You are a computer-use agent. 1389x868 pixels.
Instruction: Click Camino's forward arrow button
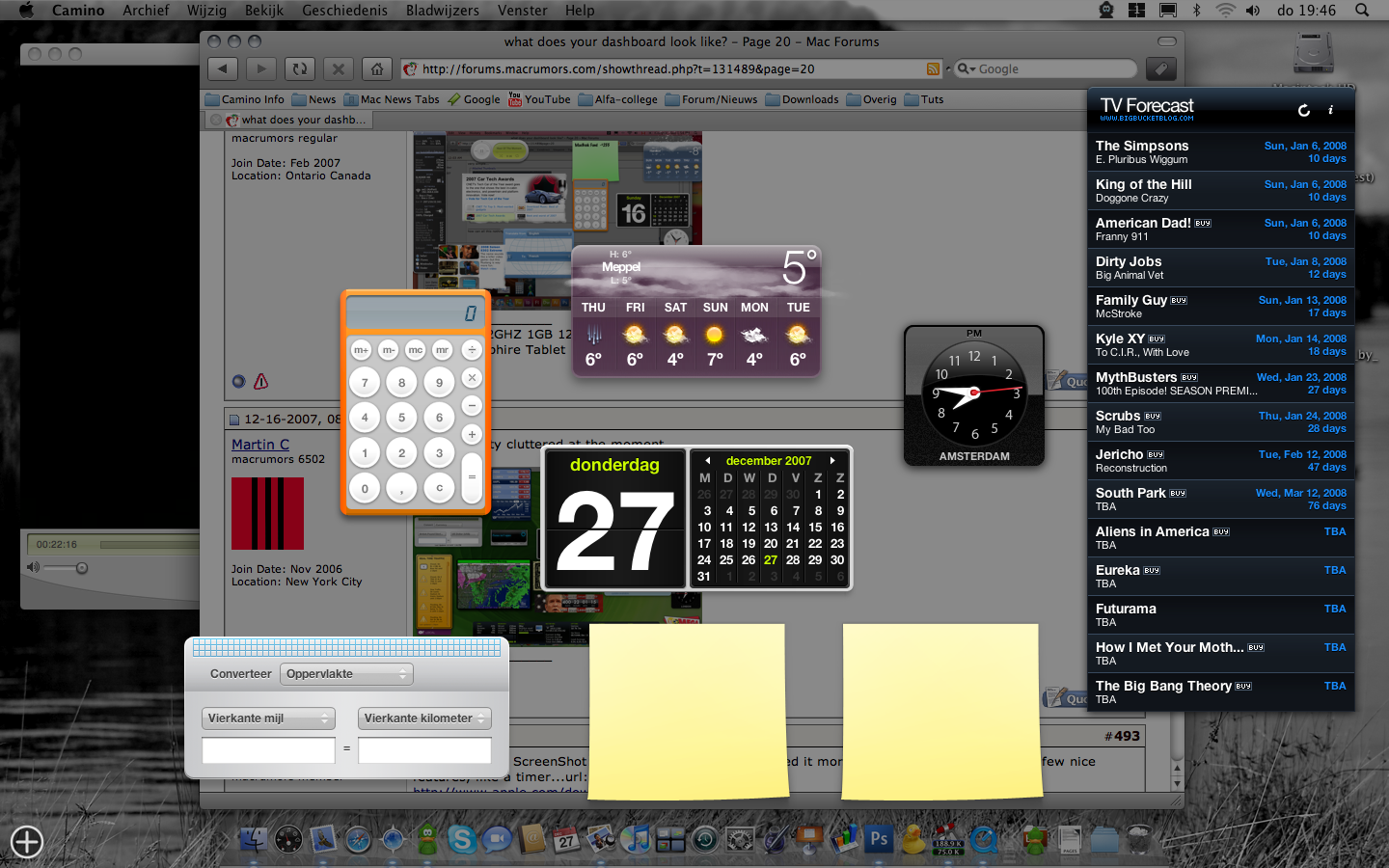click(x=261, y=68)
